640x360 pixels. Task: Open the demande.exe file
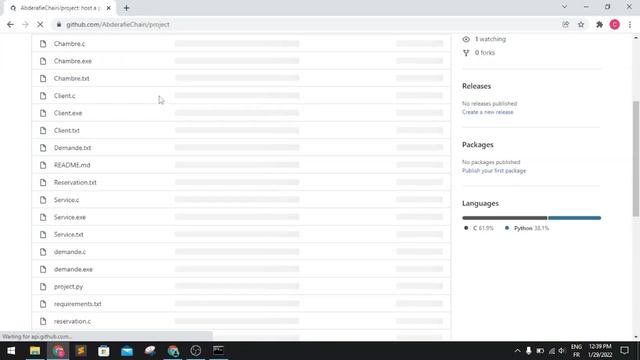click(73, 269)
